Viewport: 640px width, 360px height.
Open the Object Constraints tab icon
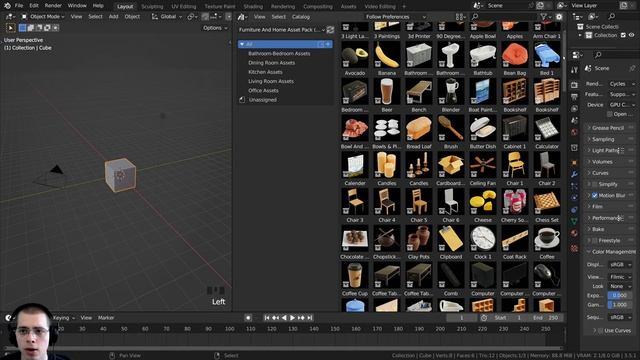click(574, 210)
